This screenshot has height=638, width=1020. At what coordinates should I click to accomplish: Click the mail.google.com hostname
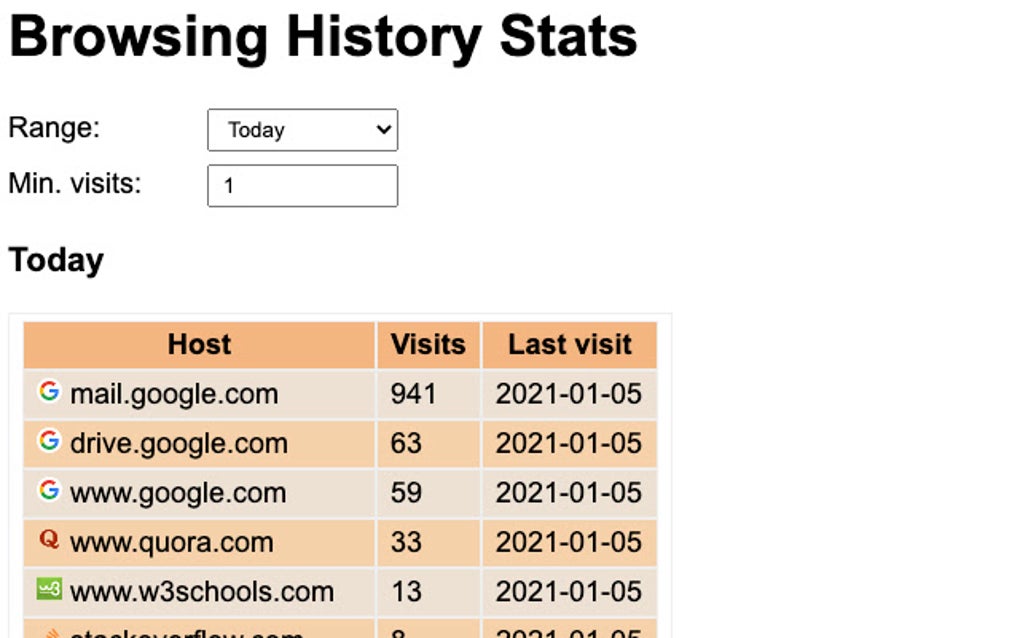[x=173, y=393]
